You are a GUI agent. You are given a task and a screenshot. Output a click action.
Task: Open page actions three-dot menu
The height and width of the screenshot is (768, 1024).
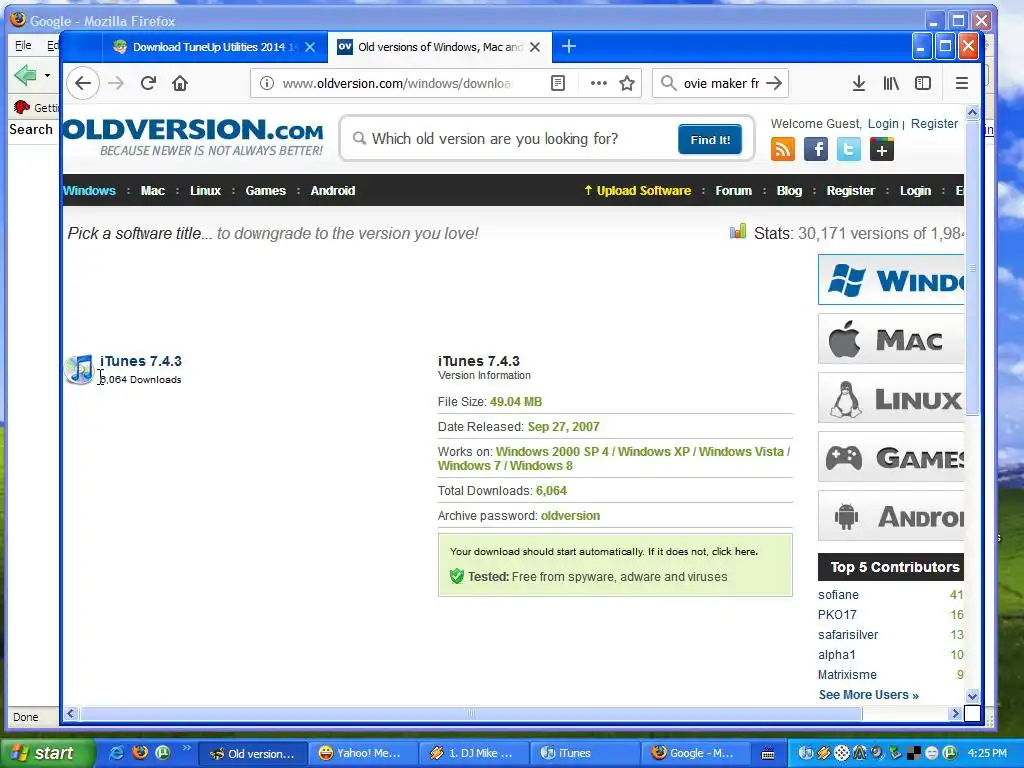598,83
